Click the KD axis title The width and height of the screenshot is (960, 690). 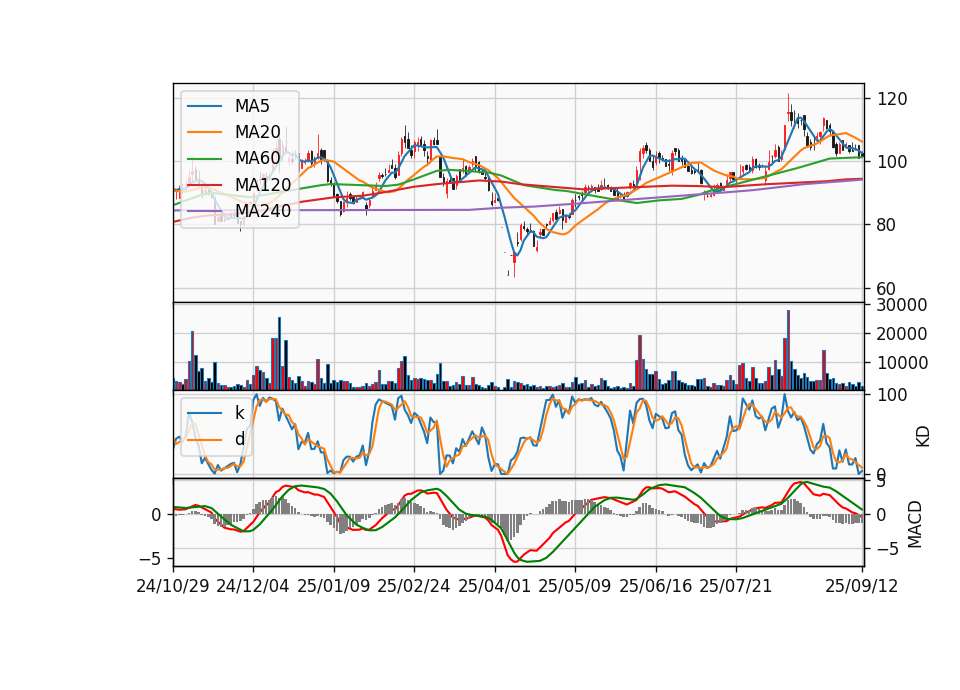click(923, 437)
